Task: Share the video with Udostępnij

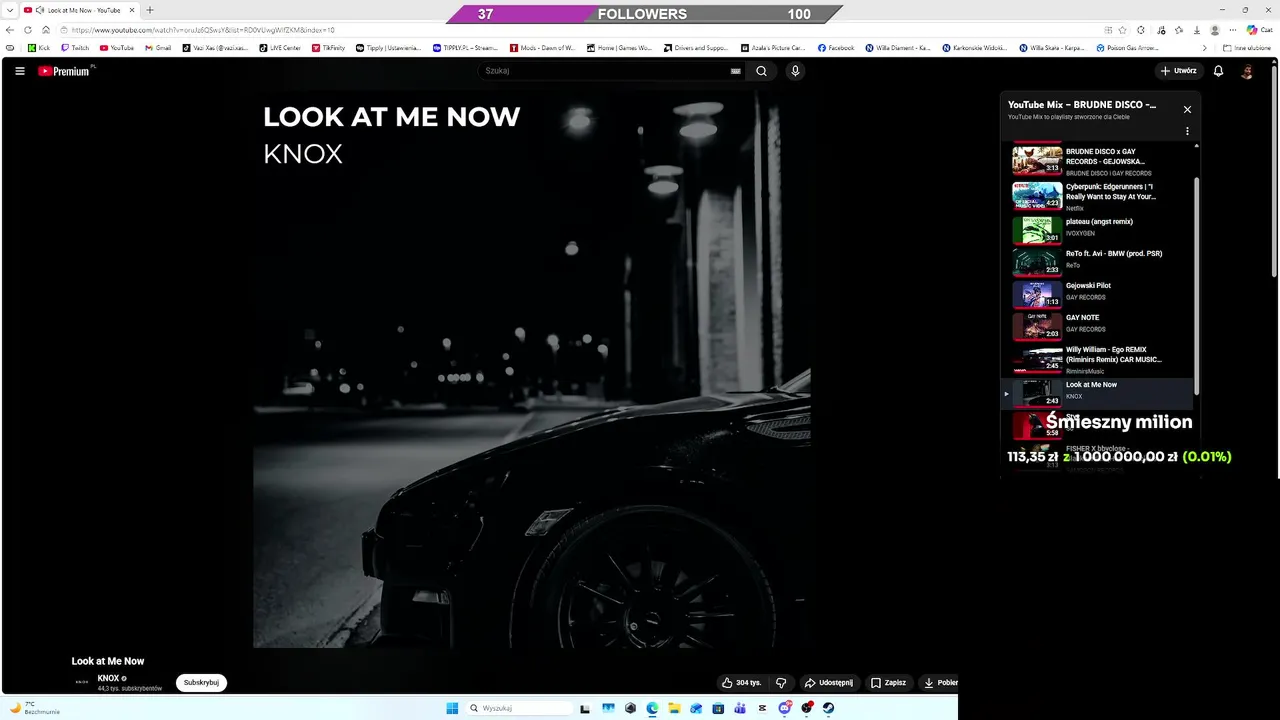Action: (x=828, y=682)
